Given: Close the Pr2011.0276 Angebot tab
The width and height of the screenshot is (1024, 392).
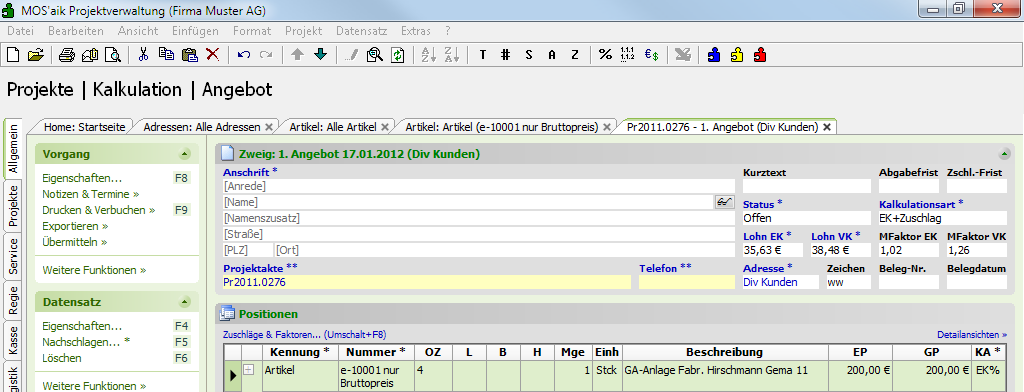Looking at the screenshot, I should tap(827, 127).
